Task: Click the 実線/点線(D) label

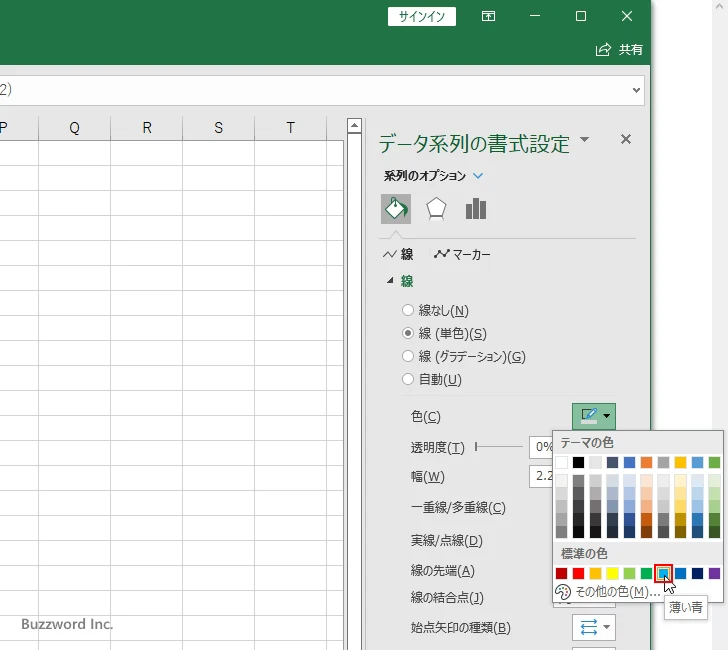Action: pos(446,540)
